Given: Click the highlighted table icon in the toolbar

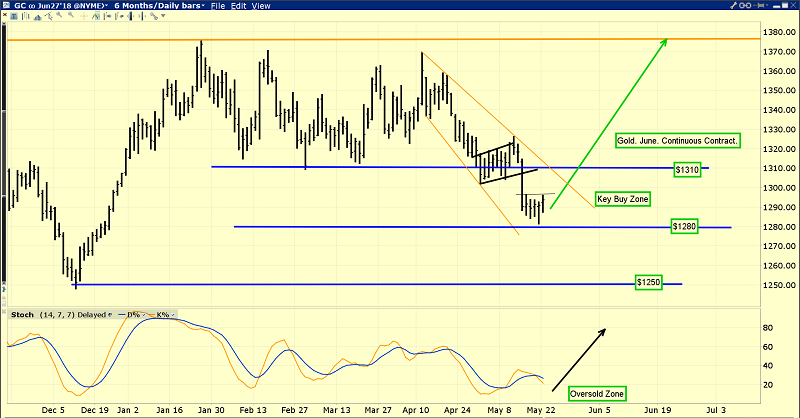Looking at the screenshot, I should pyautogui.click(x=14, y=16).
